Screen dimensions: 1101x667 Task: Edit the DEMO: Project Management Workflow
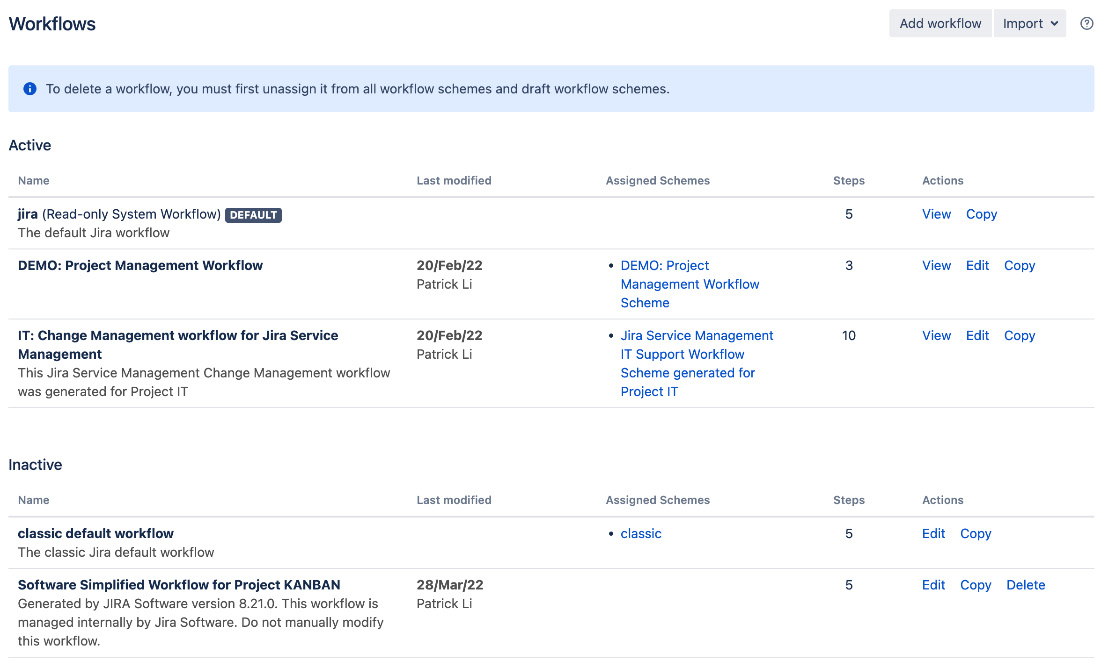(x=977, y=265)
